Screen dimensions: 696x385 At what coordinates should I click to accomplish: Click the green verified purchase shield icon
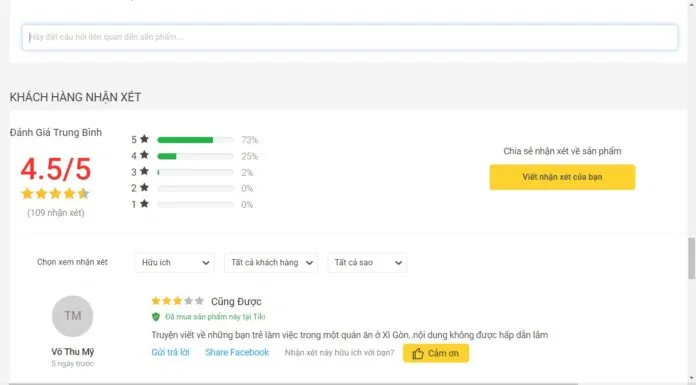(156, 317)
